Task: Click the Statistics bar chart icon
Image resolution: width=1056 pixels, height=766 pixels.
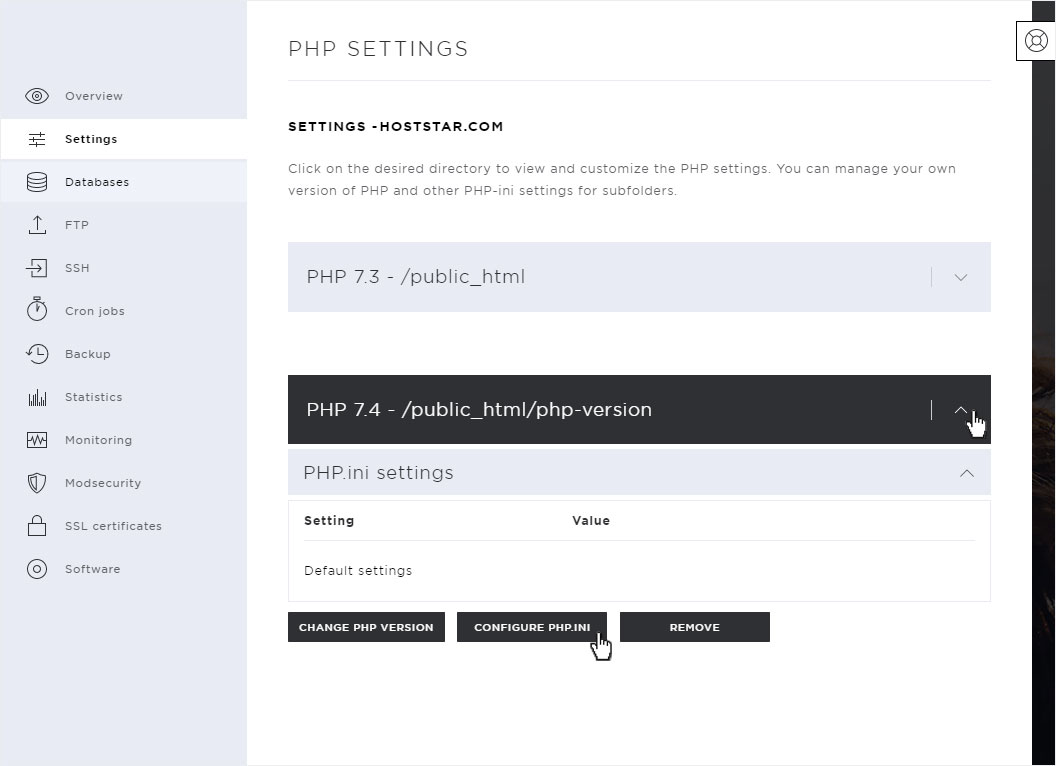Action: [x=37, y=397]
